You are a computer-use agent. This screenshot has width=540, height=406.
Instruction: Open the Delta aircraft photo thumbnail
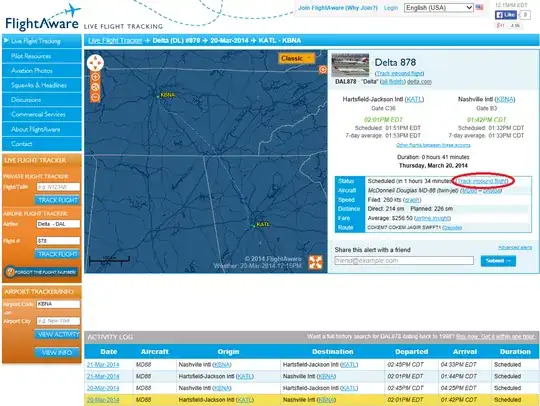pyautogui.click(x=350, y=65)
